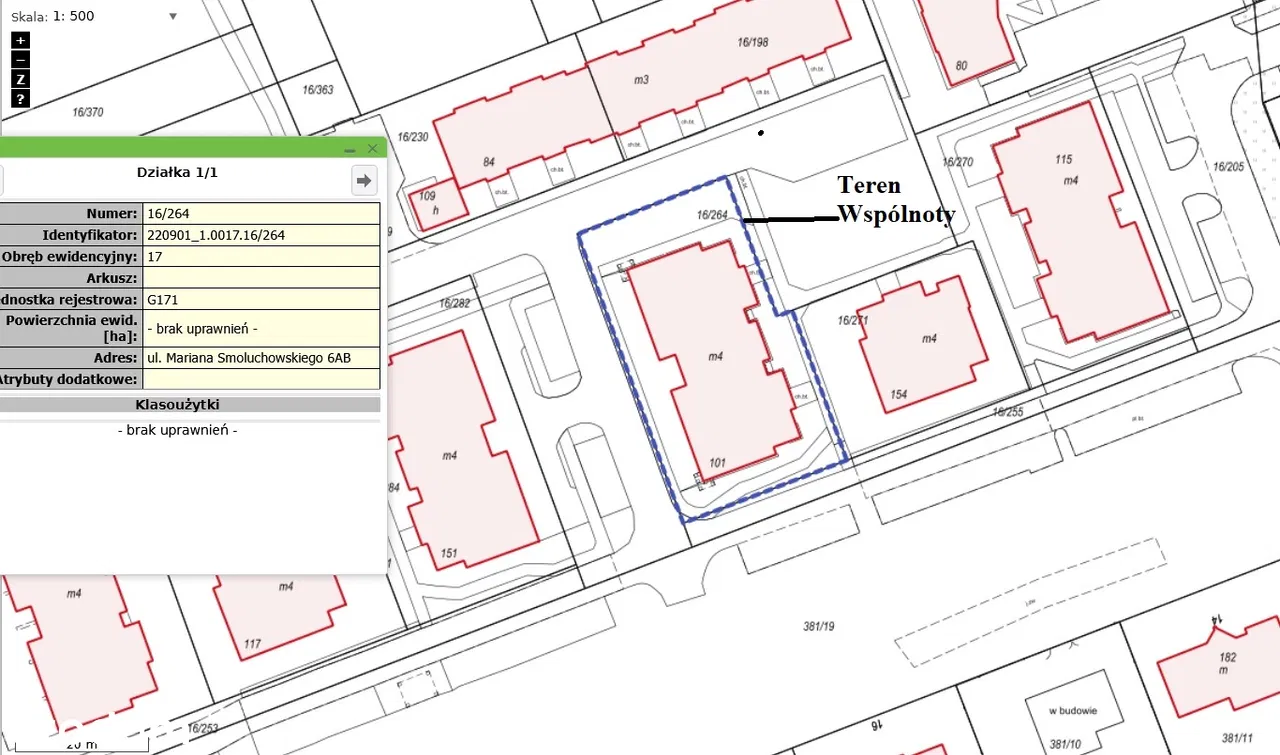The image size is (1280, 755).
Task: Click the Z map tool button
Action: tap(20, 79)
